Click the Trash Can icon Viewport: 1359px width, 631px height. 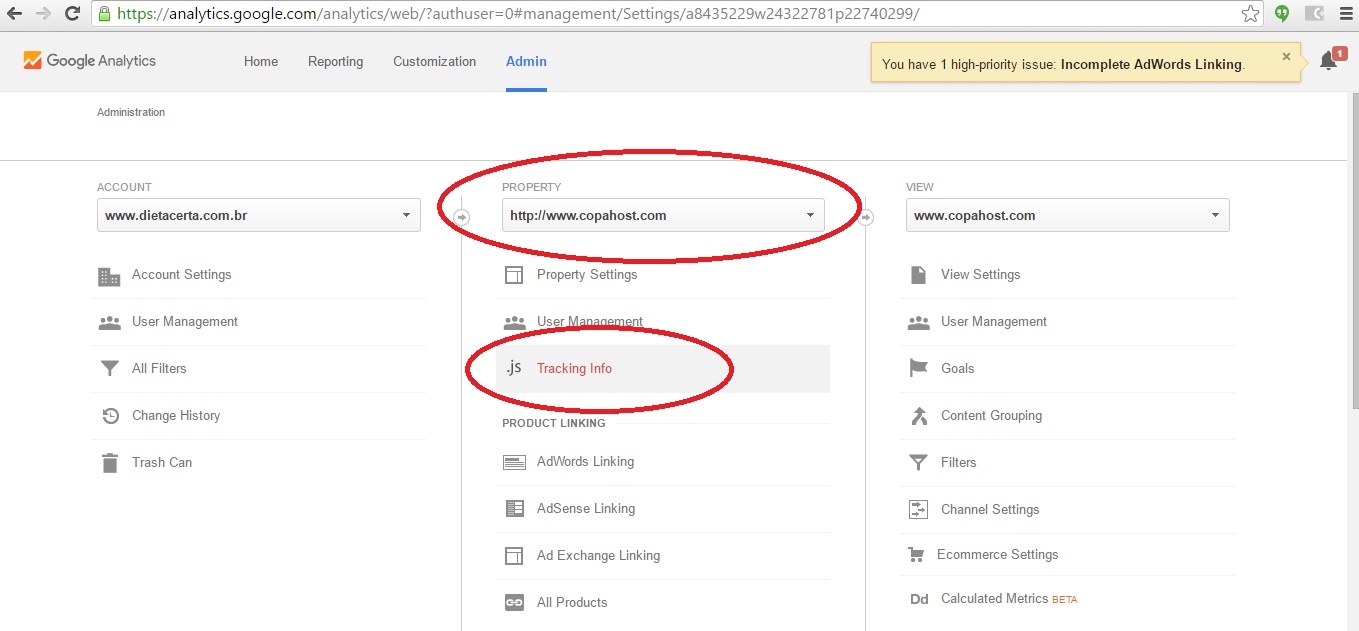pyautogui.click(x=109, y=463)
